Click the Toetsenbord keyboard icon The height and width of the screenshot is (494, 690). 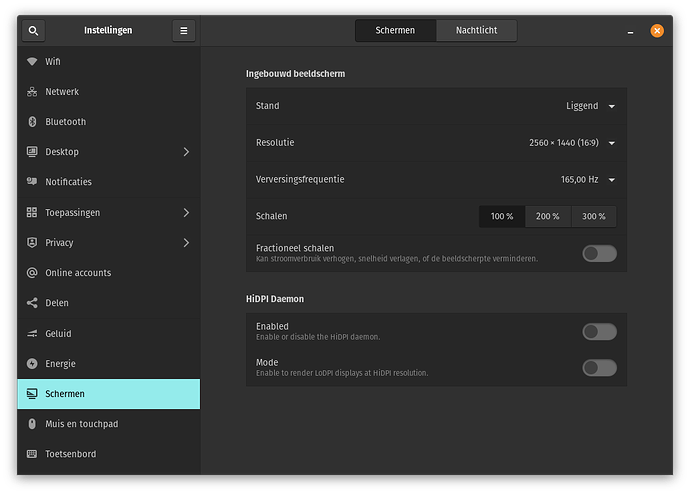click(x=32, y=454)
